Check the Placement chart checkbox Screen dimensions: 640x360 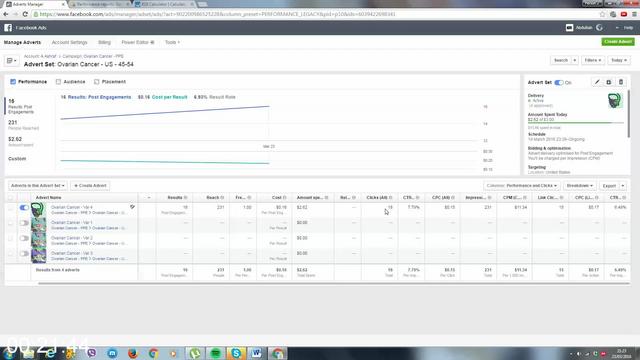[97, 82]
